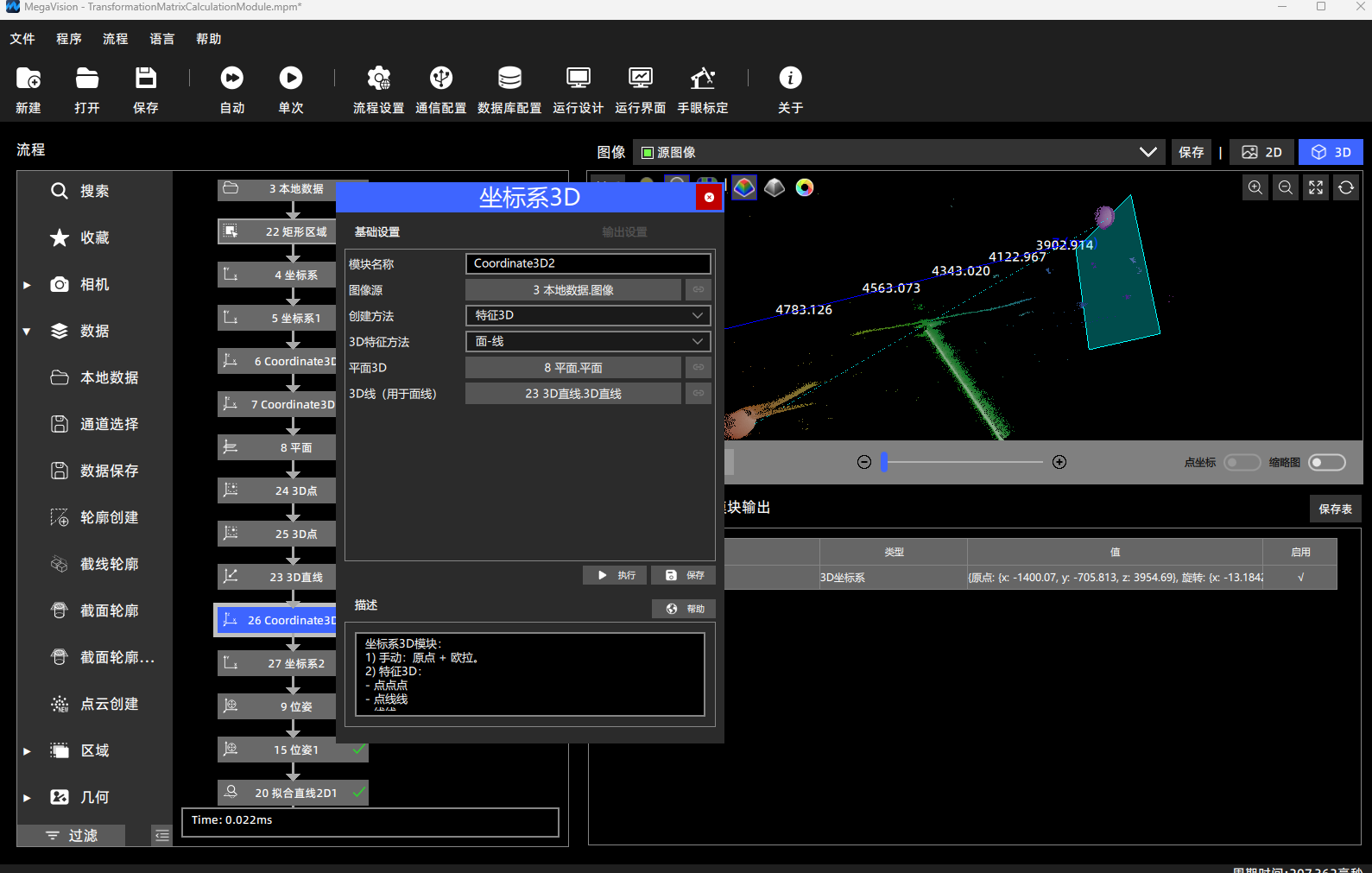Open the 流程设置 flow settings icon
Screen dimensions: 1372x873
click(x=378, y=79)
